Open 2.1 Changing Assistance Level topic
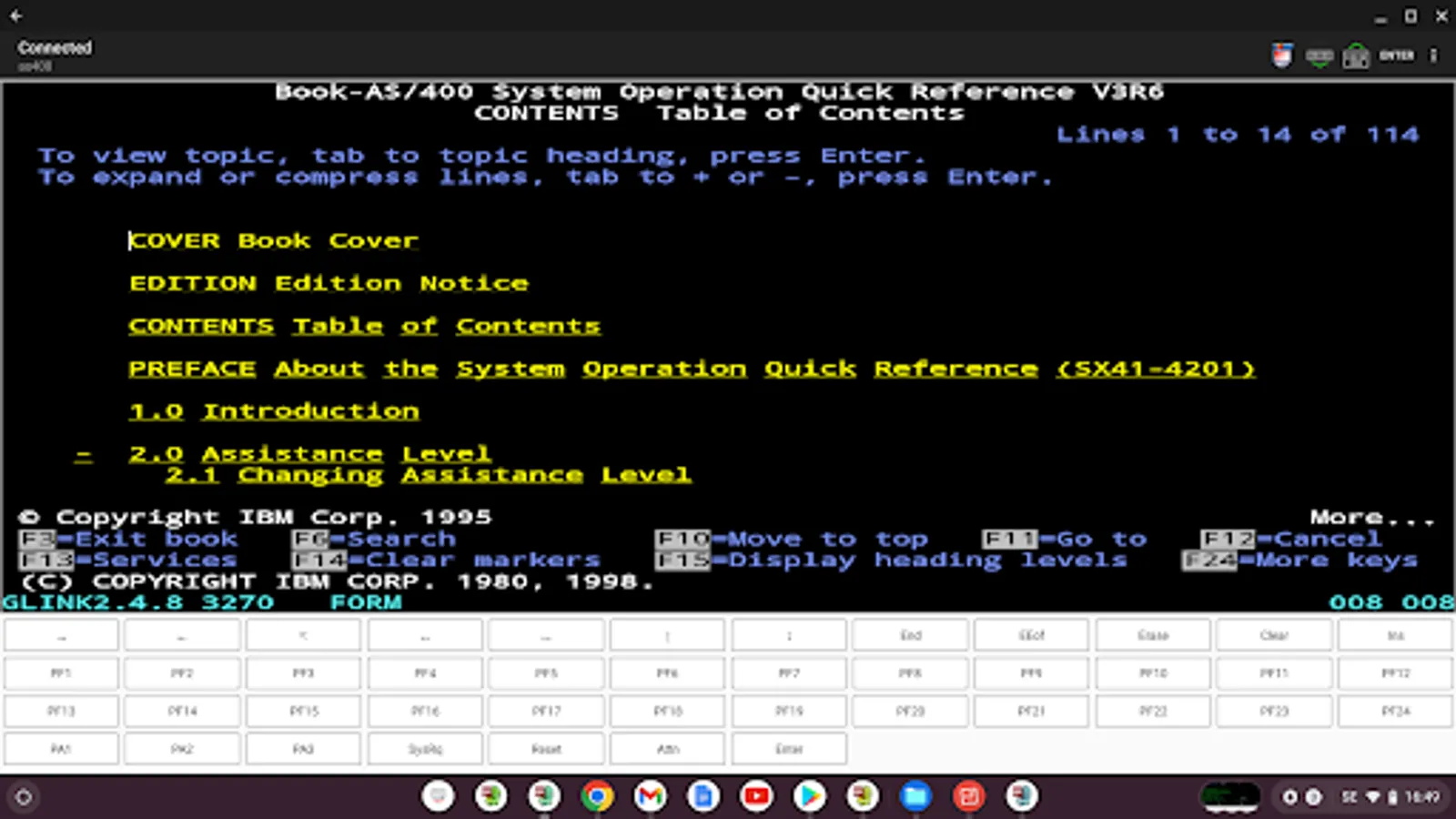This screenshot has width=1456, height=819. click(x=428, y=475)
